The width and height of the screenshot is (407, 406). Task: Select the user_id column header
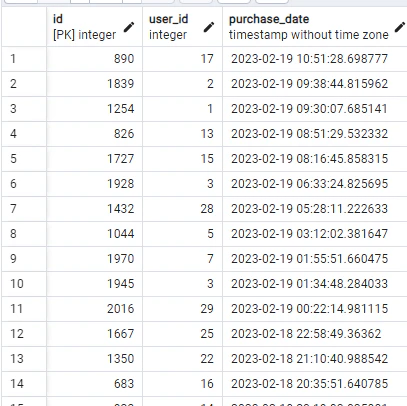coord(182,27)
